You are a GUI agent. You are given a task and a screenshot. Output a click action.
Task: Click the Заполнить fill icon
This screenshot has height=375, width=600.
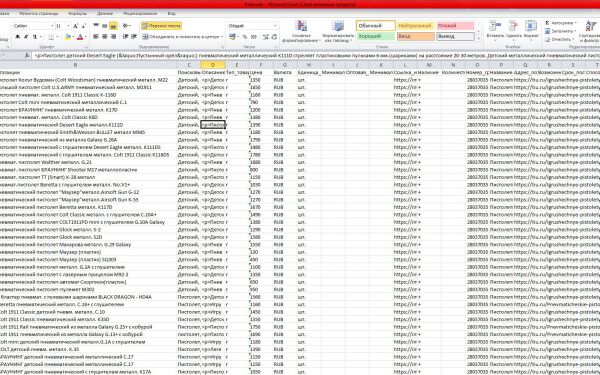tap(547, 31)
